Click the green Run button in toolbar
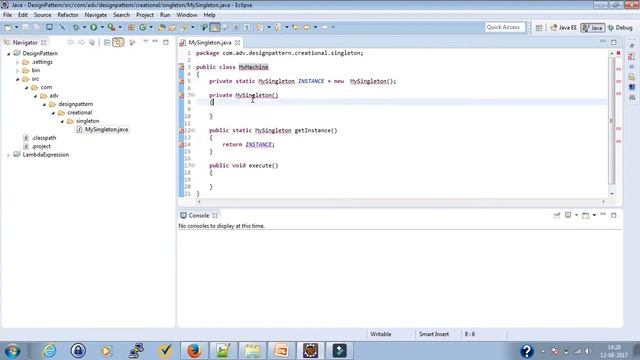This screenshot has height=360, width=640. coord(93,27)
